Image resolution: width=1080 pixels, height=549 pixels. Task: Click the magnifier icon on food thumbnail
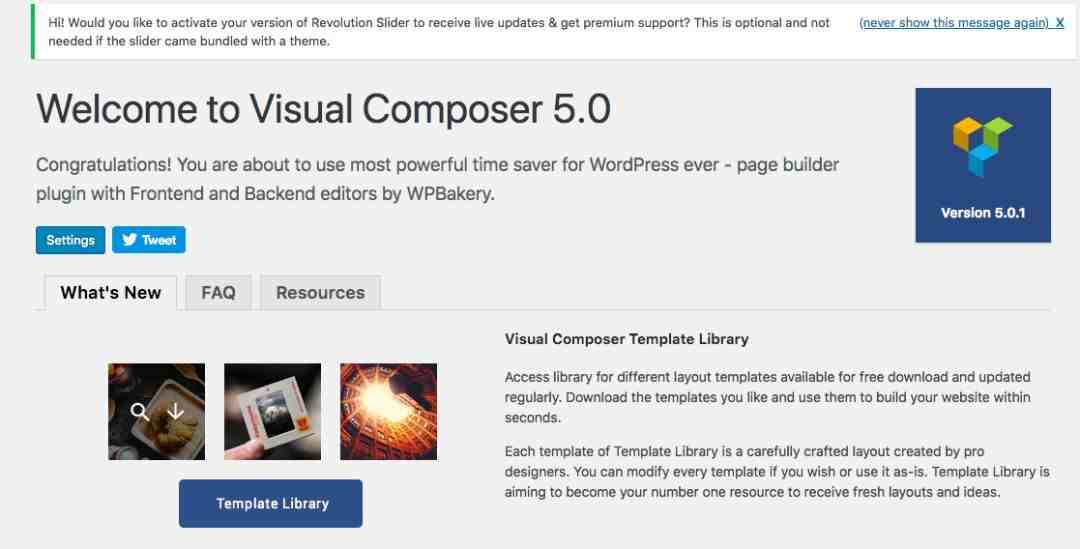tap(140, 412)
